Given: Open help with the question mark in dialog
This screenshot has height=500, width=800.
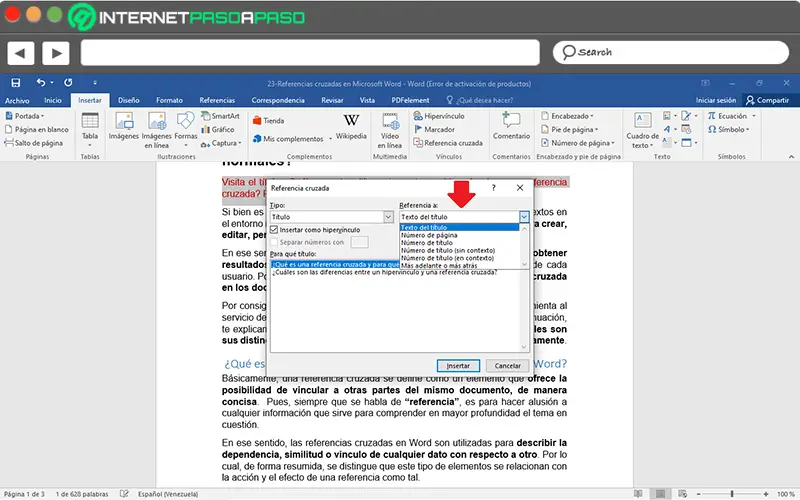Looking at the screenshot, I should pyautogui.click(x=493, y=188).
